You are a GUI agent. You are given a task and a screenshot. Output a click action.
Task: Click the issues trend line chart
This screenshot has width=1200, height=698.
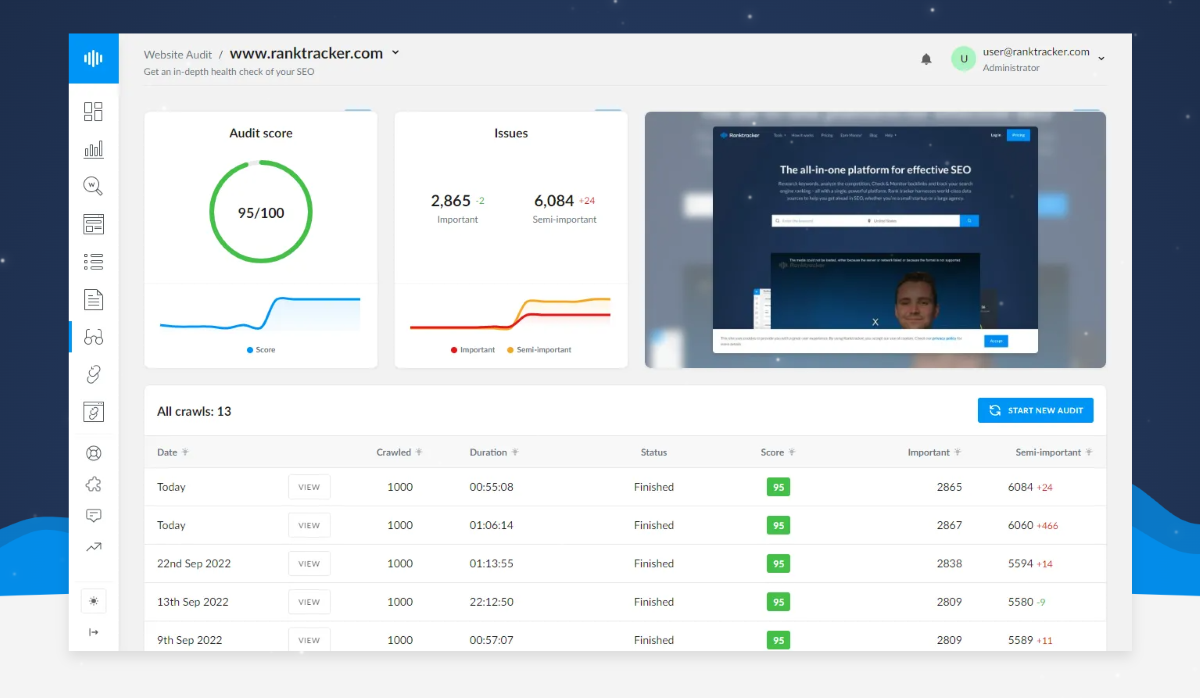[510, 313]
